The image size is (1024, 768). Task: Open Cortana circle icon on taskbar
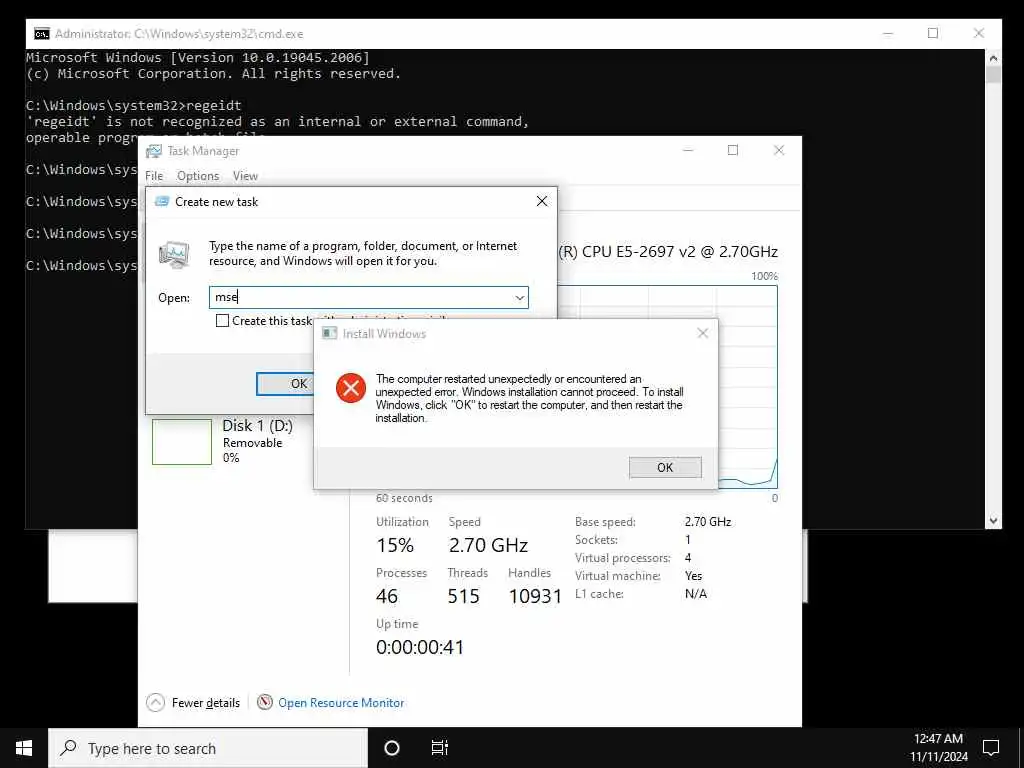(392, 748)
